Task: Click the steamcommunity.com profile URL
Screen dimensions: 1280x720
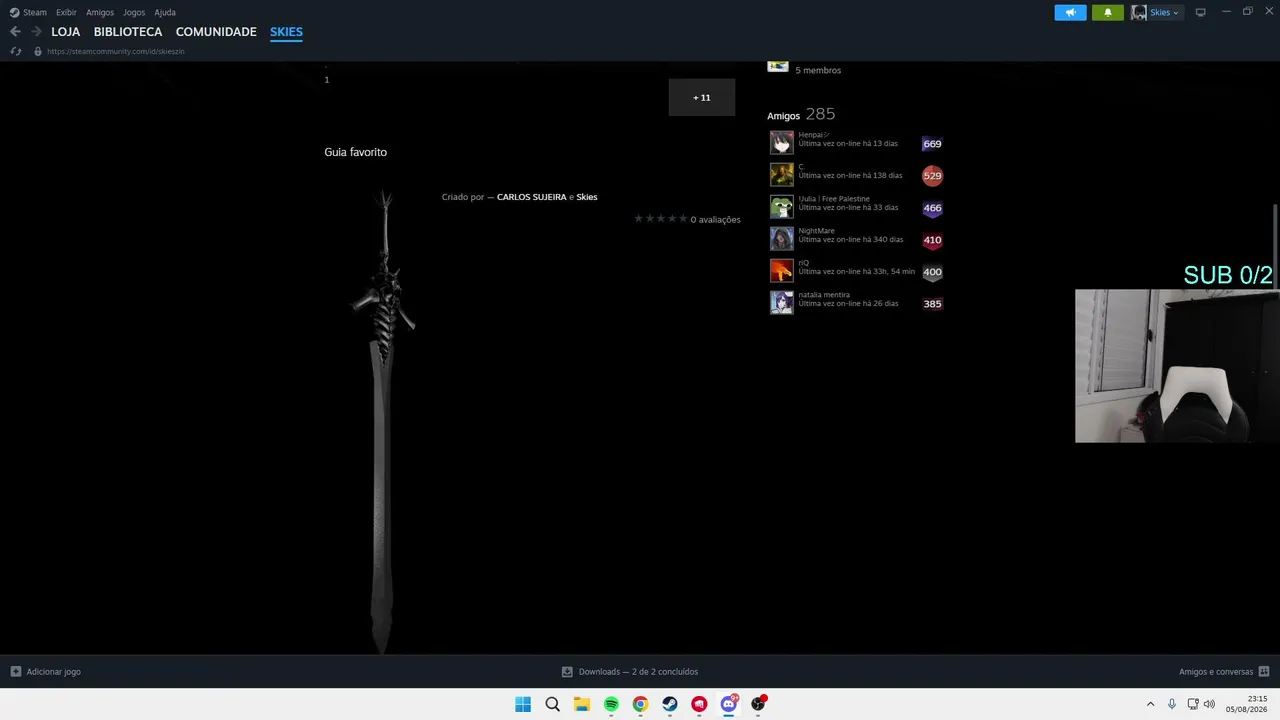Action: pos(116,51)
